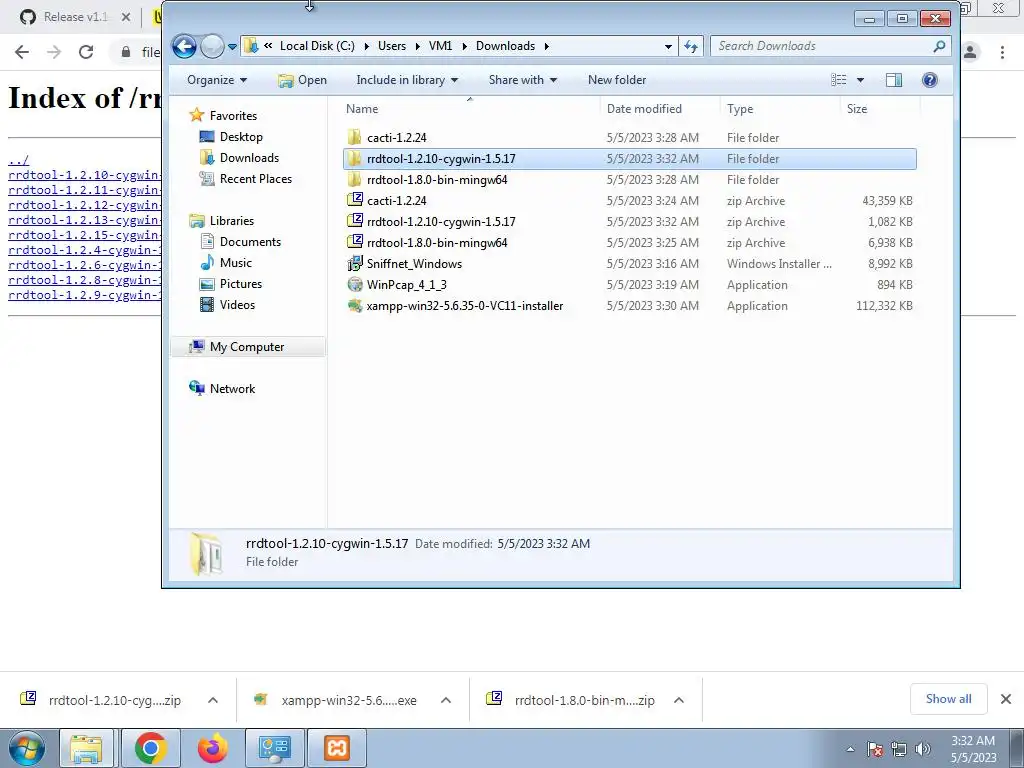Close the Chrome downloads bar
Viewport: 1024px width, 768px height.
[1006, 699]
